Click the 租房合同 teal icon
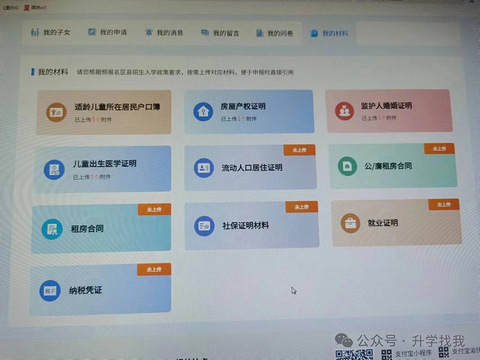The width and height of the screenshot is (480, 360). [52, 229]
